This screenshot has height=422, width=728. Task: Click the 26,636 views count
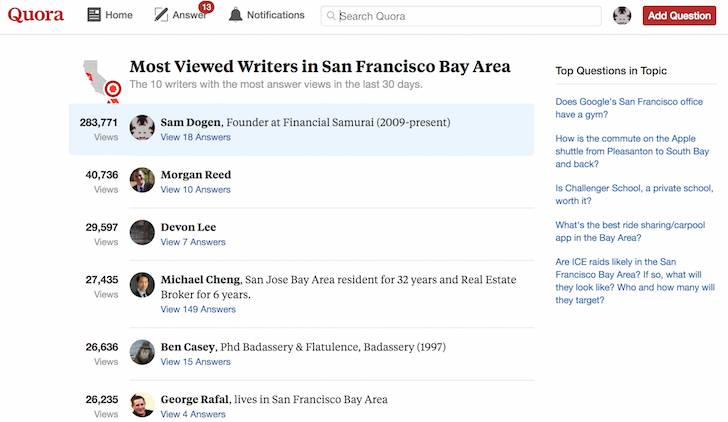[x=102, y=347]
